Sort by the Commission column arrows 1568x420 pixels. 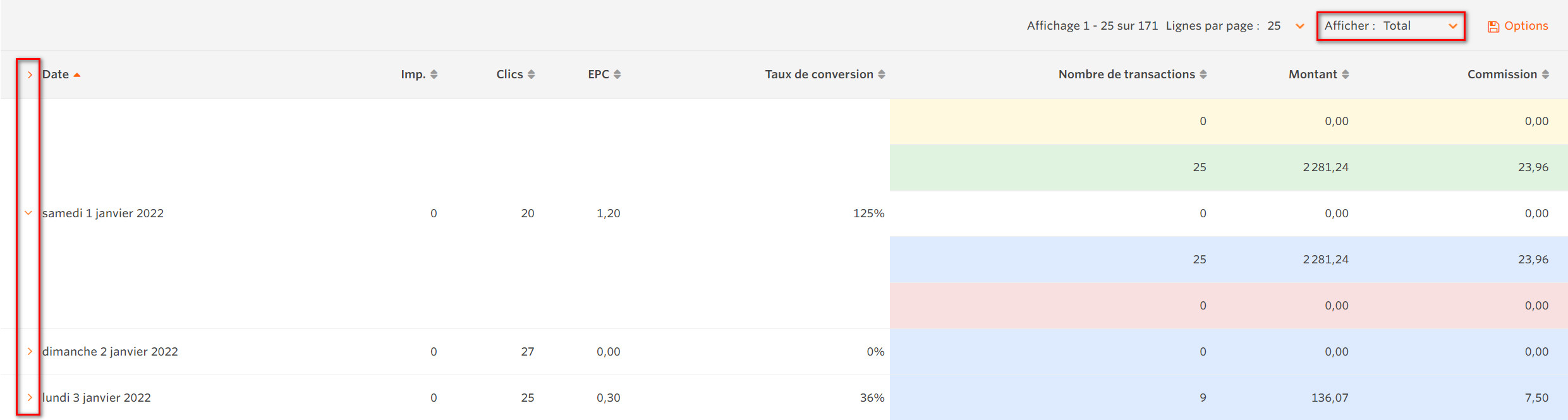(1545, 75)
